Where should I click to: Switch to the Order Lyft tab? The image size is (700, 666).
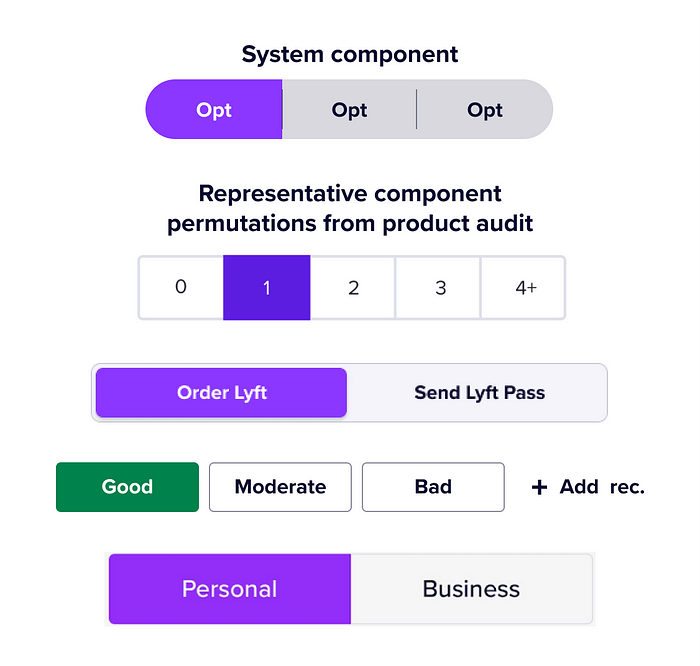(221, 393)
